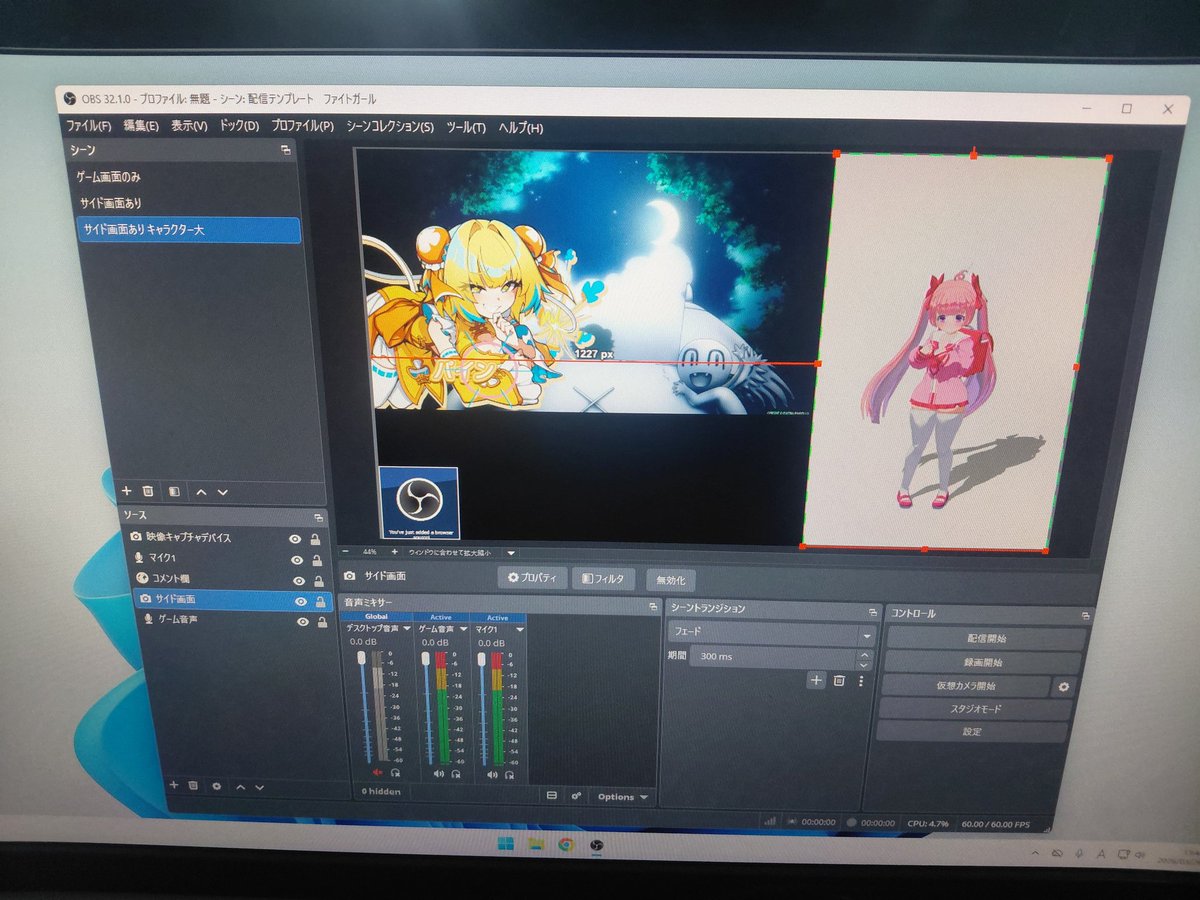Move the selected scene down with the down arrow
This screenshot has width=1200, height=900.
coord(222,492)
